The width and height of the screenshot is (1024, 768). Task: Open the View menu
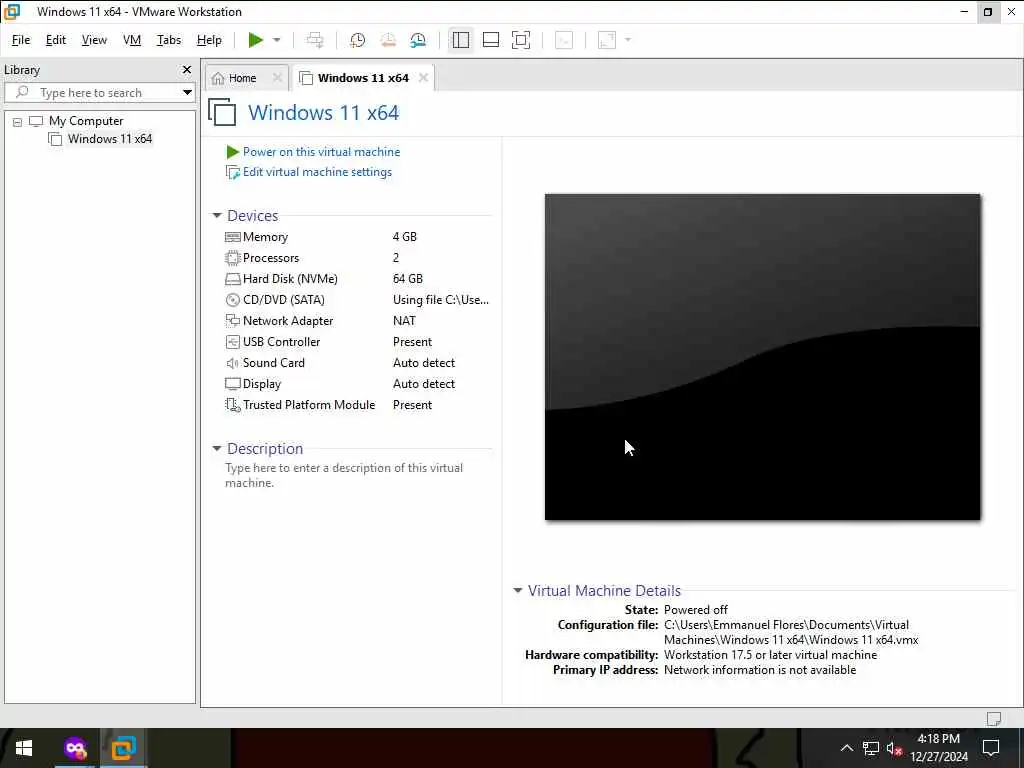pos(94,40)
